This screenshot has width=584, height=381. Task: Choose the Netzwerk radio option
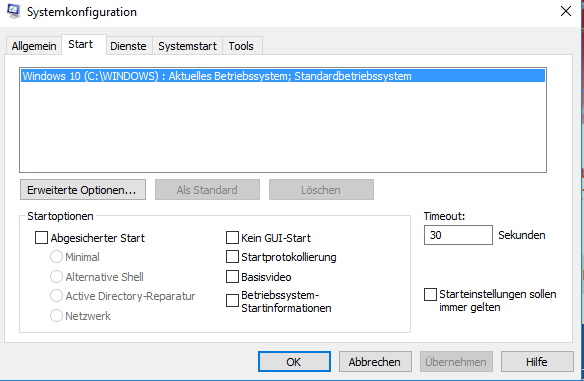[56, 315]
